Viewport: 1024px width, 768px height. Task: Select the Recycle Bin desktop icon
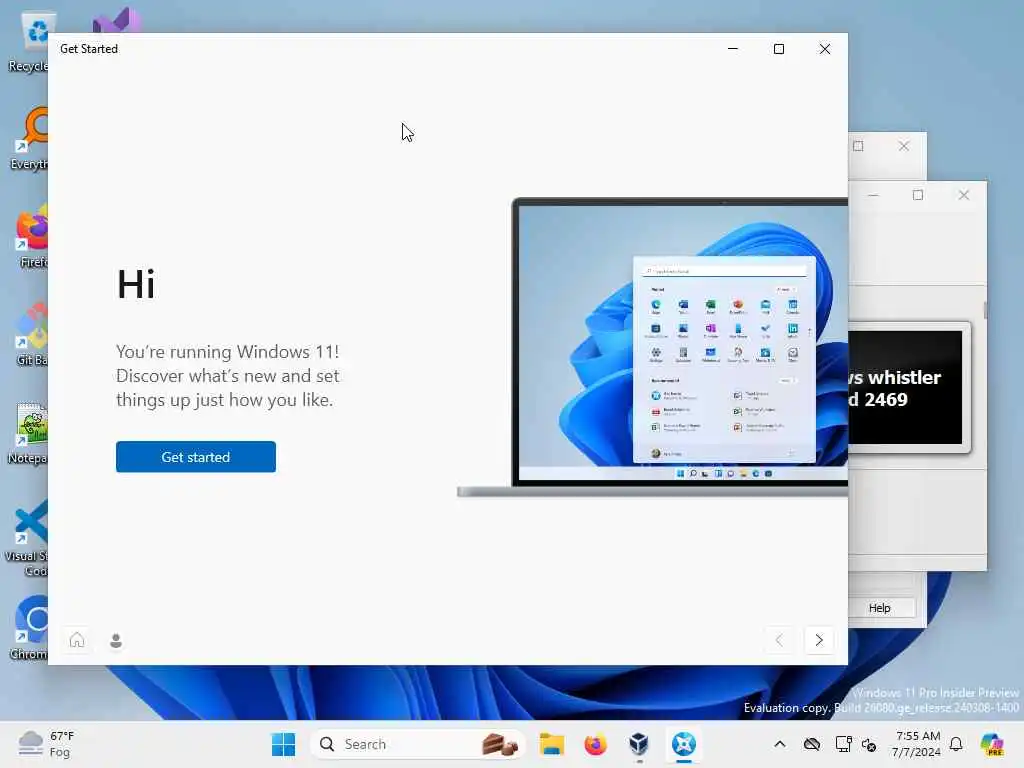[29, 42]
